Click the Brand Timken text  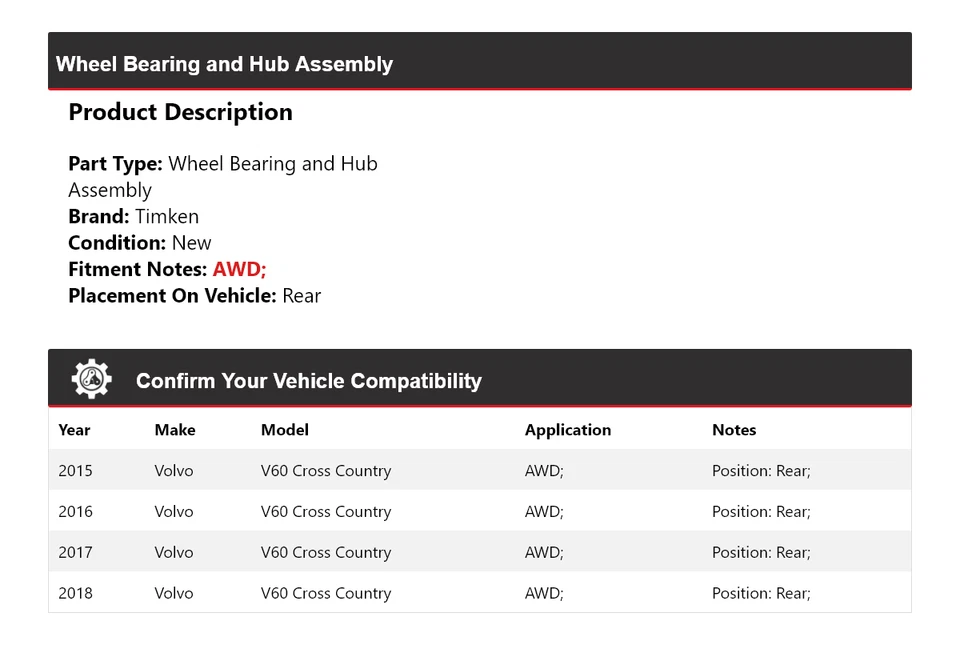[x=133, y=216]
